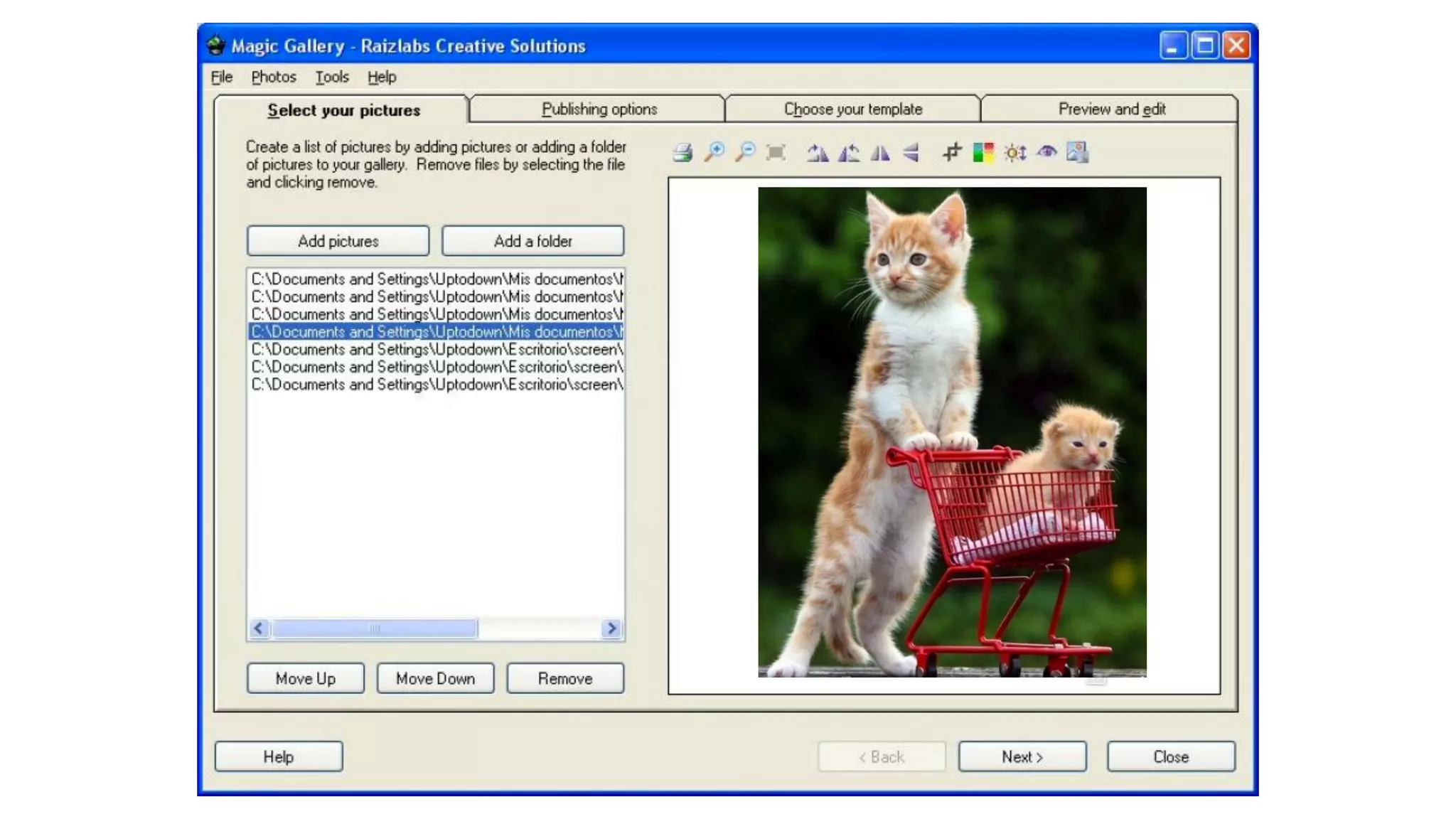Click the resize picture icon
The height and width of the screenshot is (819, 1456).
coord(1077,152)
